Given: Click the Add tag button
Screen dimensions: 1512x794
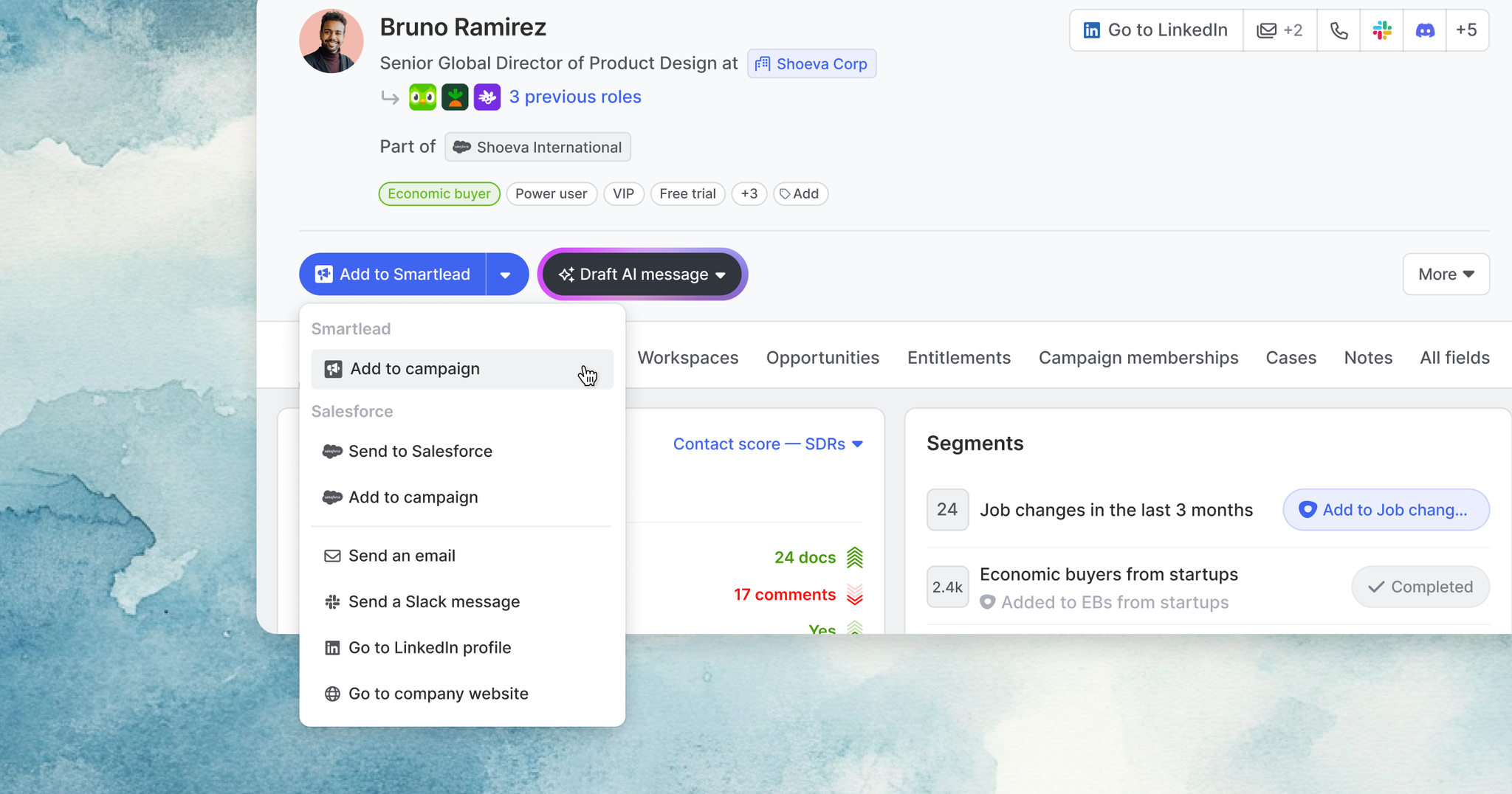Looking at the screenshot, I should (x=800, y=193).
